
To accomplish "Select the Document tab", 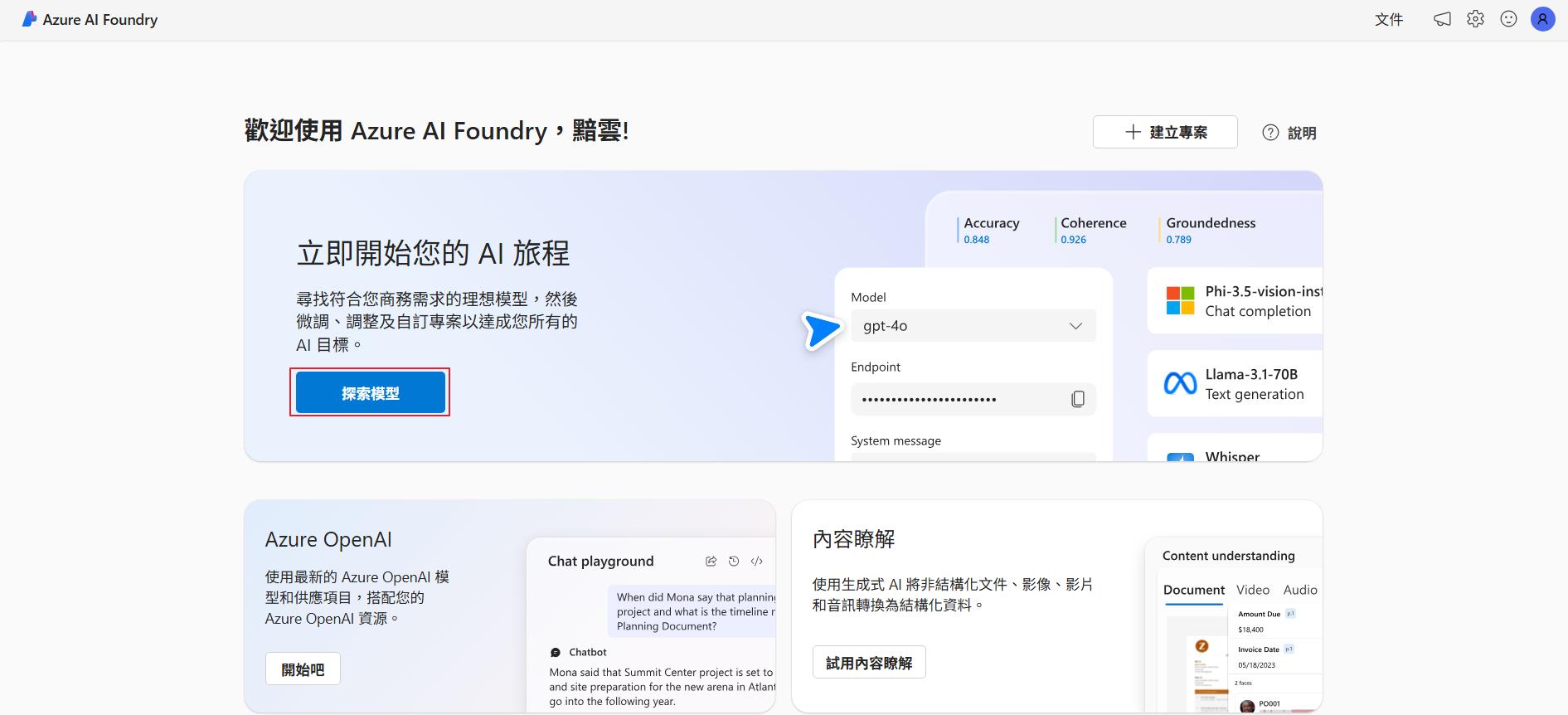I will click(1193, 590).
